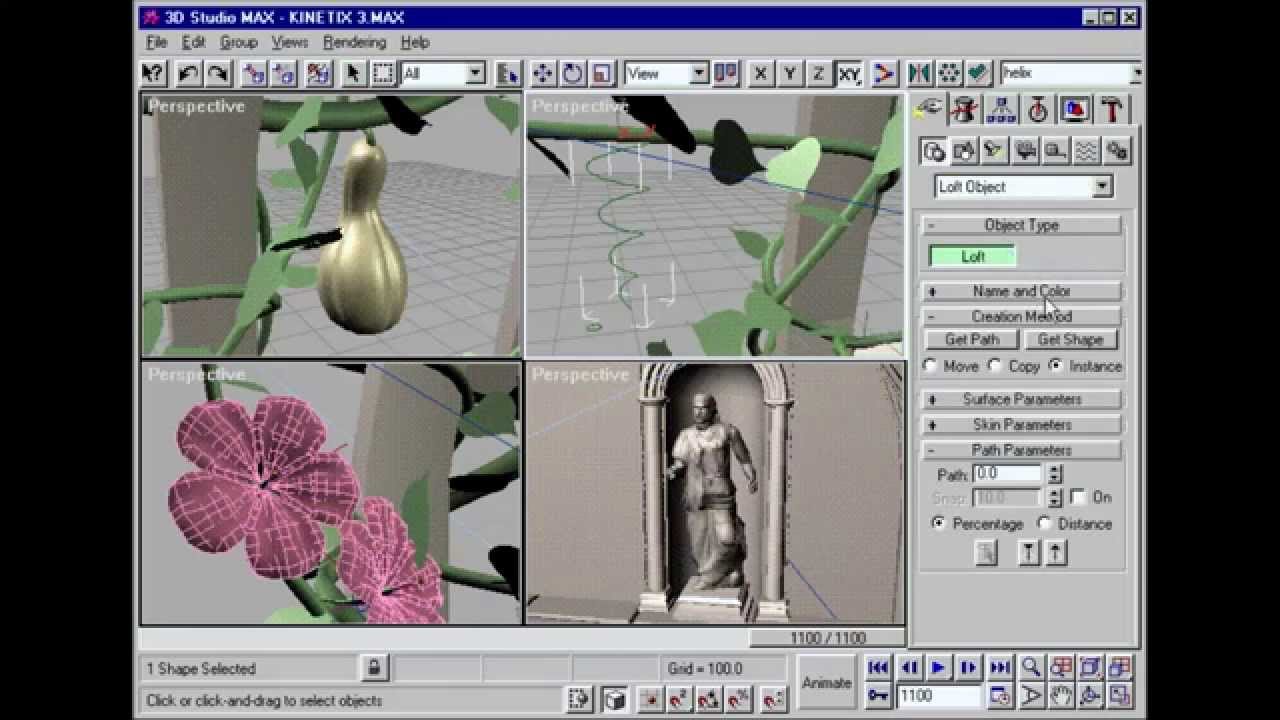
Task: Open the All selection filter dropdown
Action: click(x=476, y=73)
